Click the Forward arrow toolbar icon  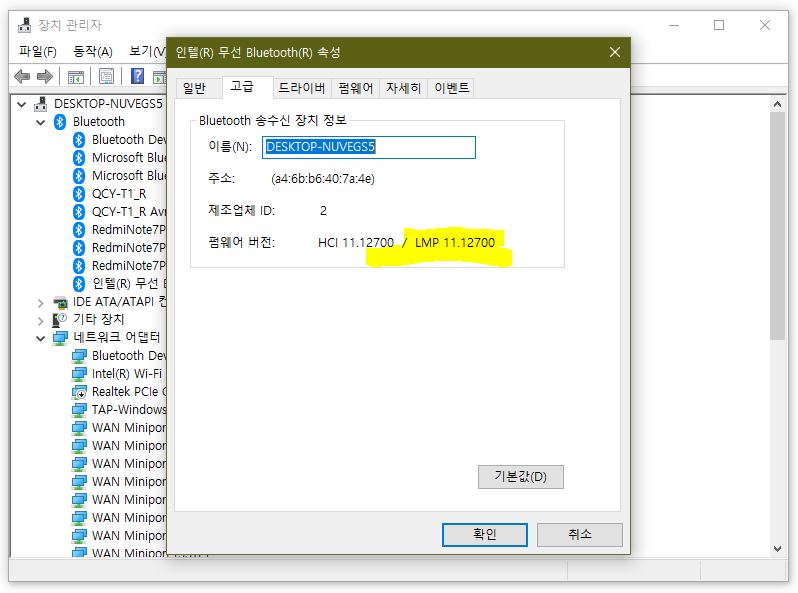[45, 77]
